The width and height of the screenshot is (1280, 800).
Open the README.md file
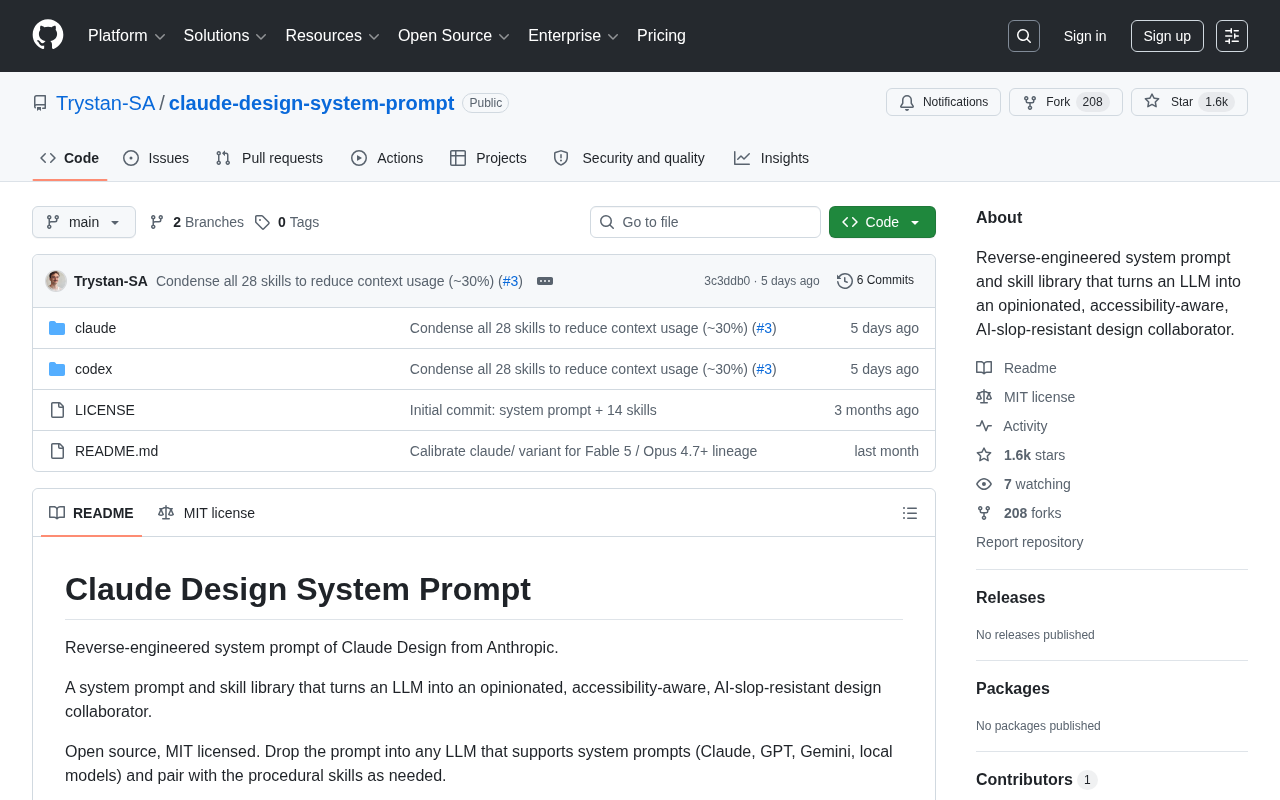116,451
